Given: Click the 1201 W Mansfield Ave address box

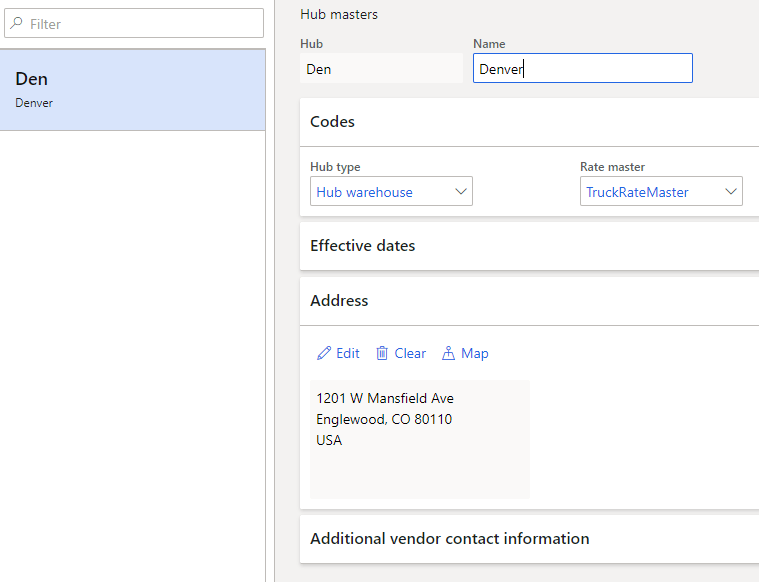Looking at the screenshot, I should [420, 439].
